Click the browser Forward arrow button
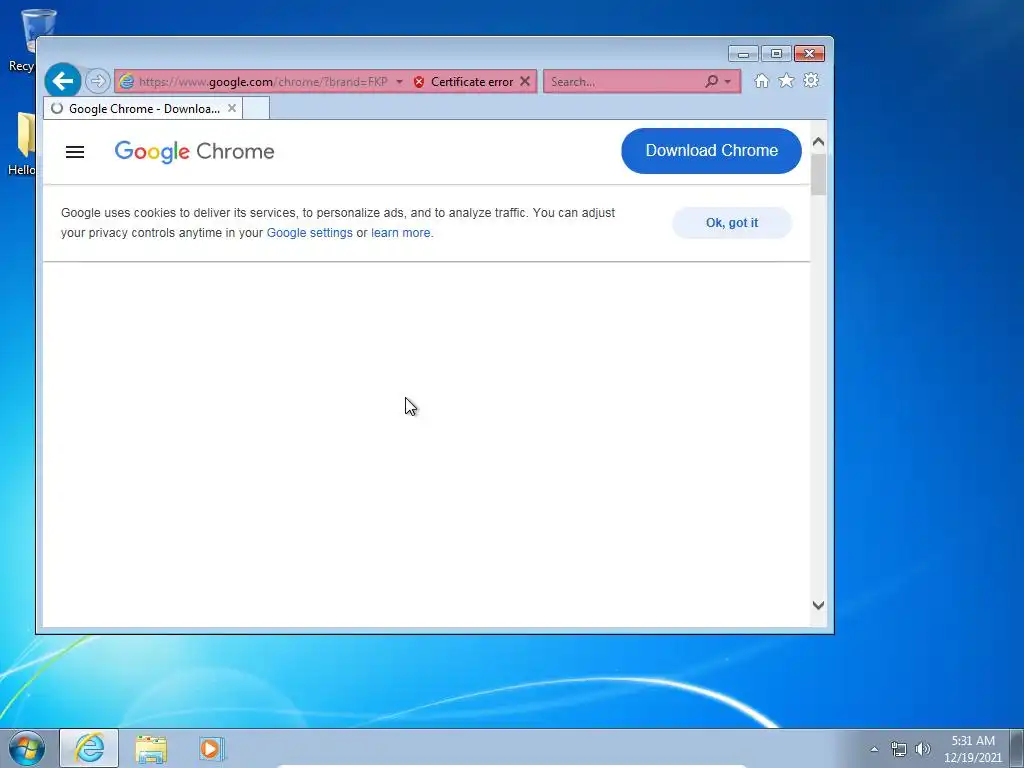 coord(97,82)
